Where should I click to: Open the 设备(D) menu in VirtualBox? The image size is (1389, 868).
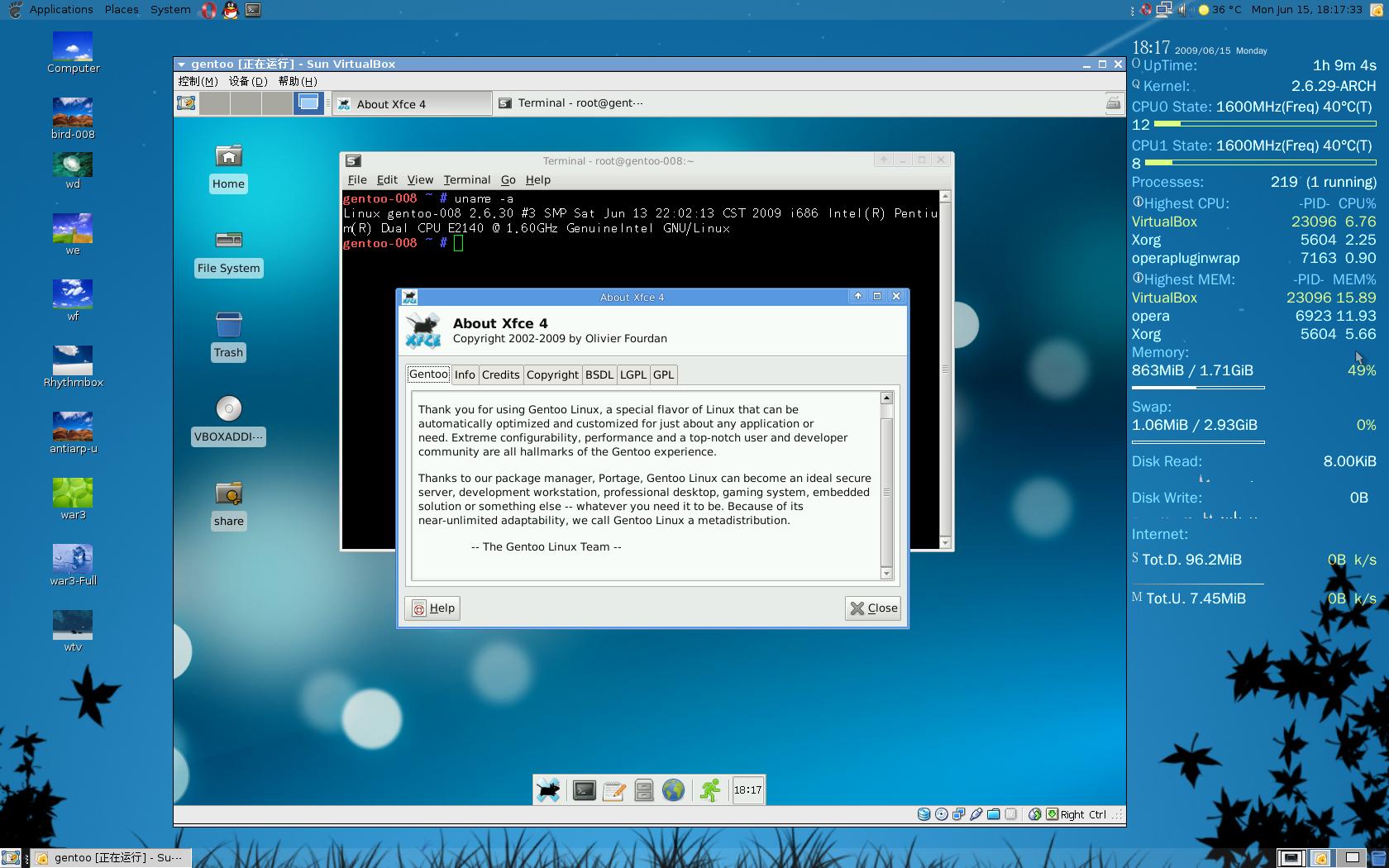coord(248,81)
